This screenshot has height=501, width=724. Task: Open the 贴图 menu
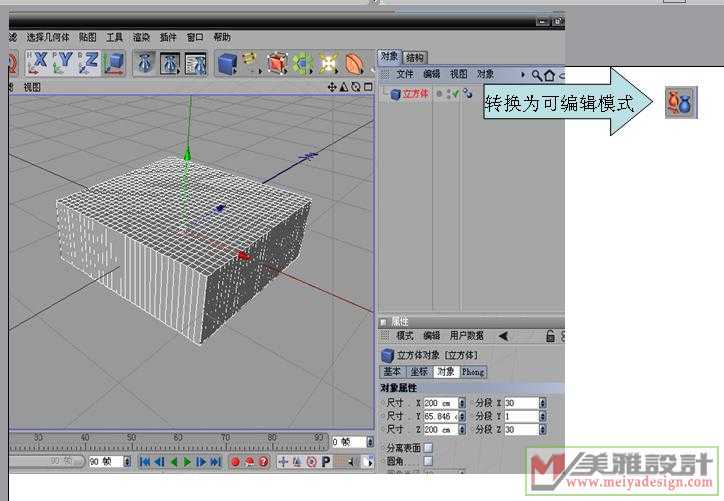click(x=88, y=37)
